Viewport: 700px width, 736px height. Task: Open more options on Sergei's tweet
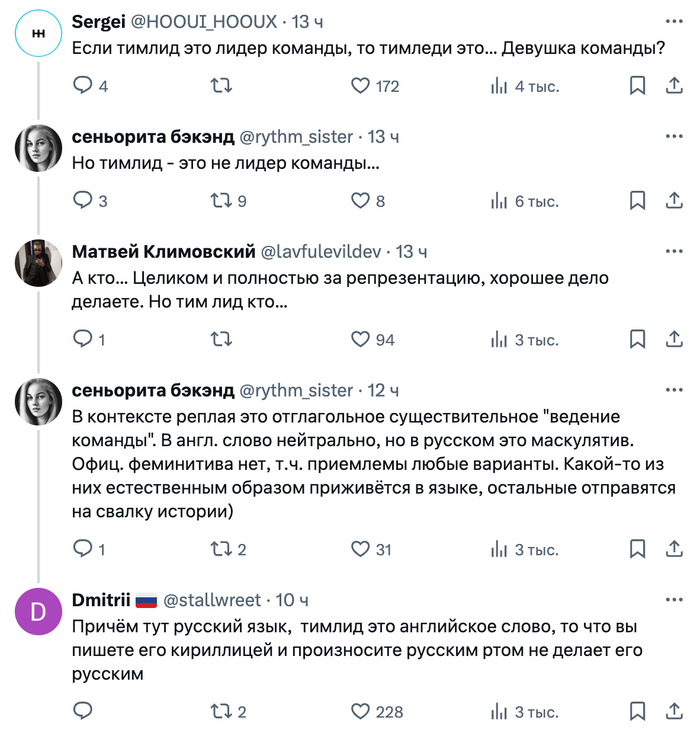pyautogui.click(x=674, y=22)
